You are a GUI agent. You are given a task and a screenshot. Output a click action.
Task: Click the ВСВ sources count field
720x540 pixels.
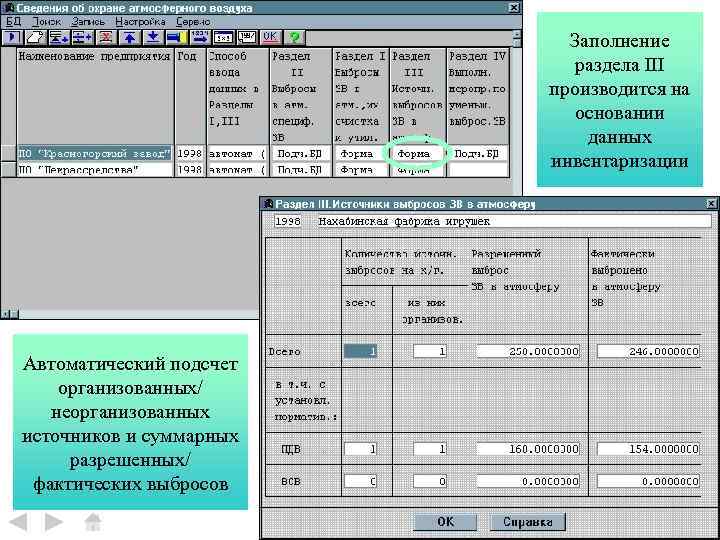point(360,481)
